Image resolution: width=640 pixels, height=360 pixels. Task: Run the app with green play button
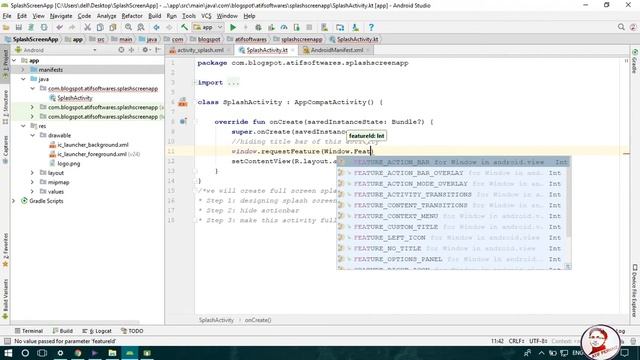233,27
